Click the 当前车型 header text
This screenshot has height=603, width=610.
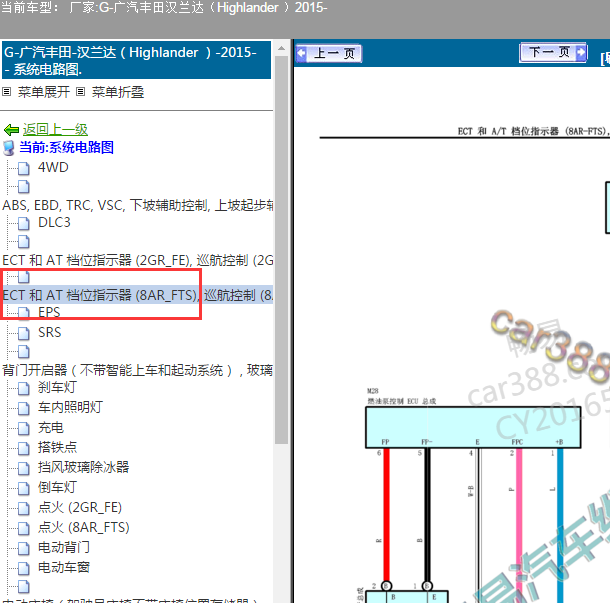coord(164,8)
